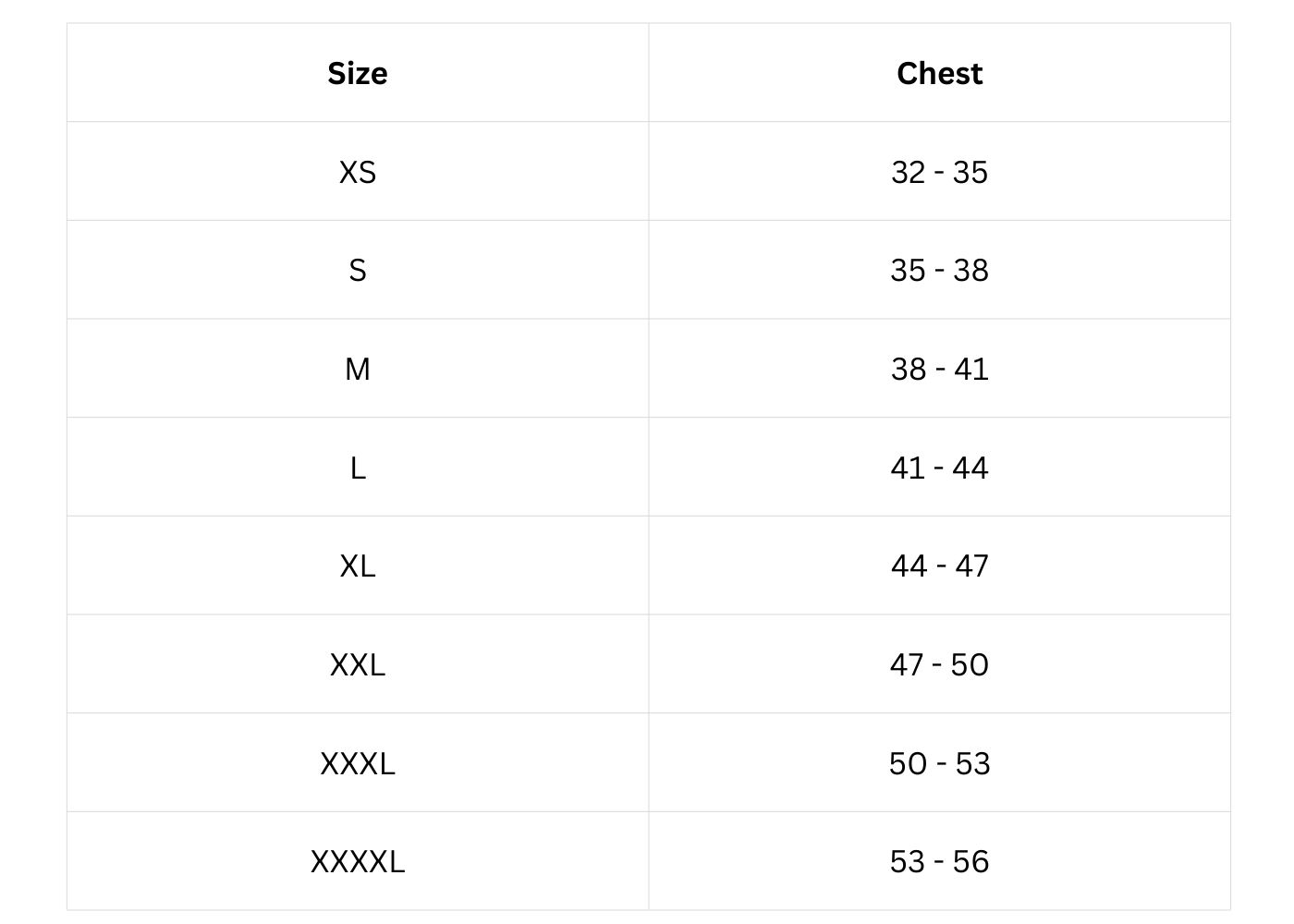
Task: Click the 32 - 35 chest measurement
Action: 939,172
